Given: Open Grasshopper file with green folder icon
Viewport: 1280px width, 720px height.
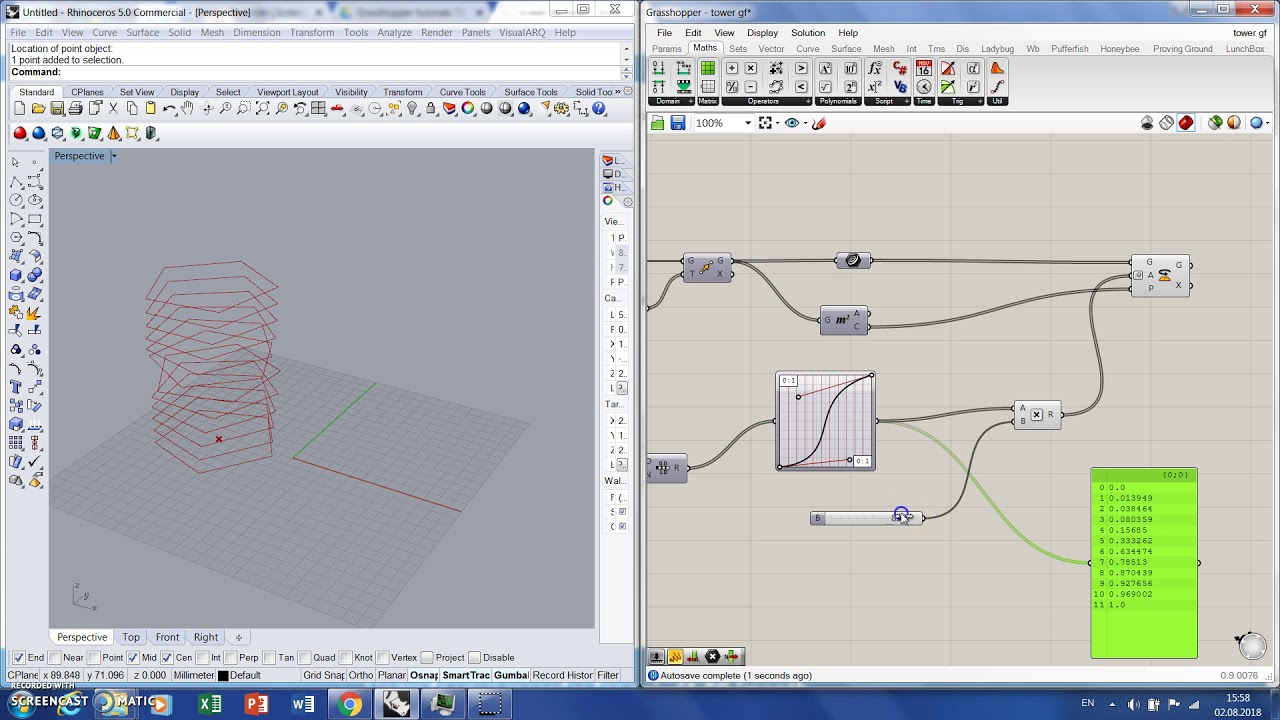Looking at the screenshot, I should (x=657, y=123).
